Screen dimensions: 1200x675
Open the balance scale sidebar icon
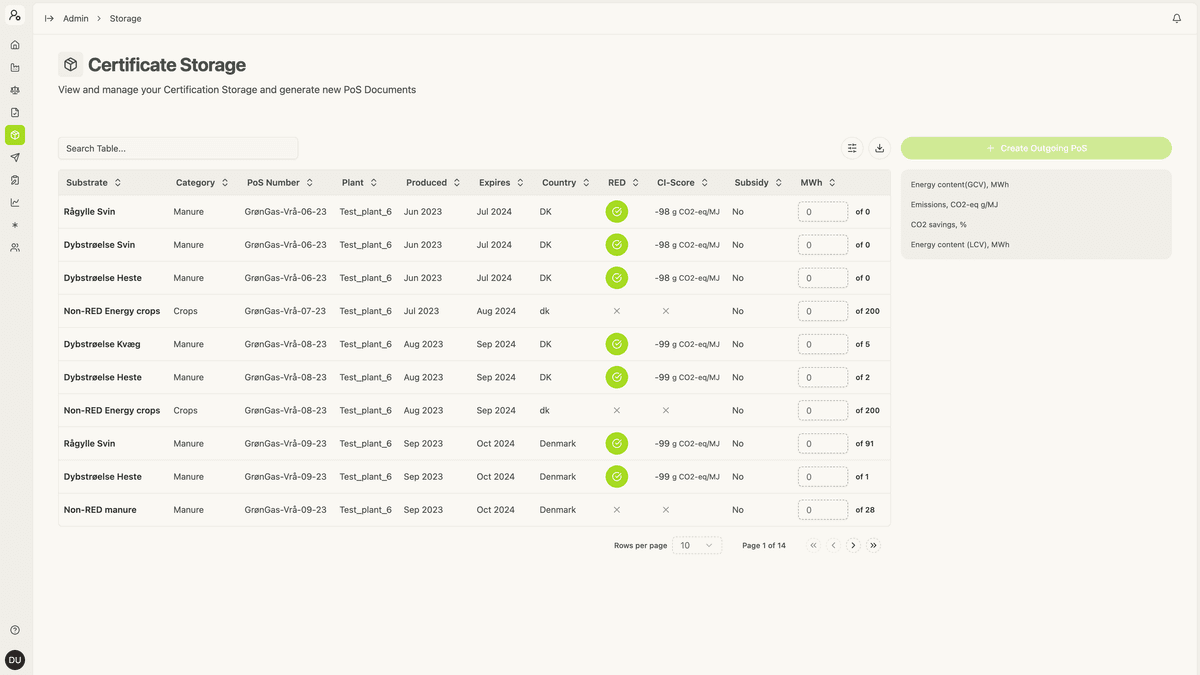(15, 90)
